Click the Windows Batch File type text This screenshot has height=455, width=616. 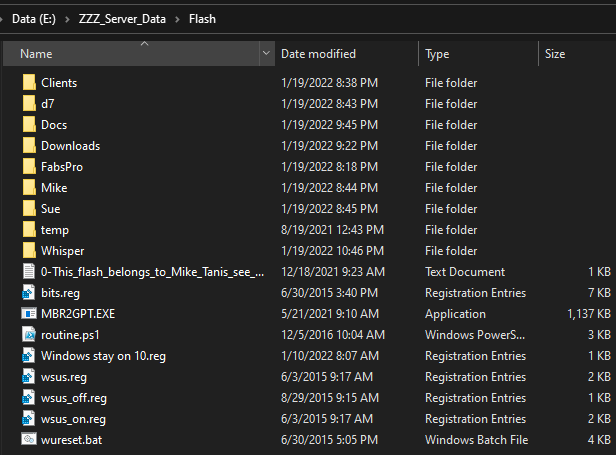click(477, 440)
